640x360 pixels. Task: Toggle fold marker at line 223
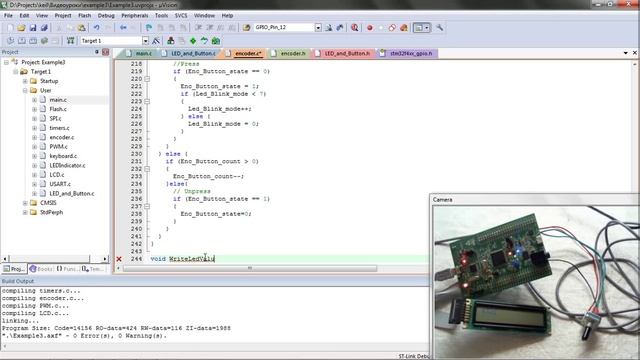point(147,101)
